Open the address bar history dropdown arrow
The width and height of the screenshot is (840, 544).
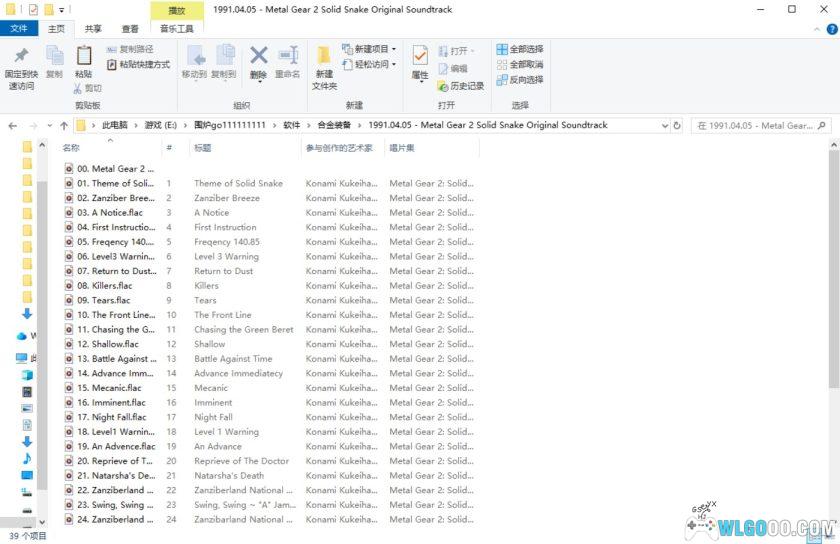[x=662, y=126]
